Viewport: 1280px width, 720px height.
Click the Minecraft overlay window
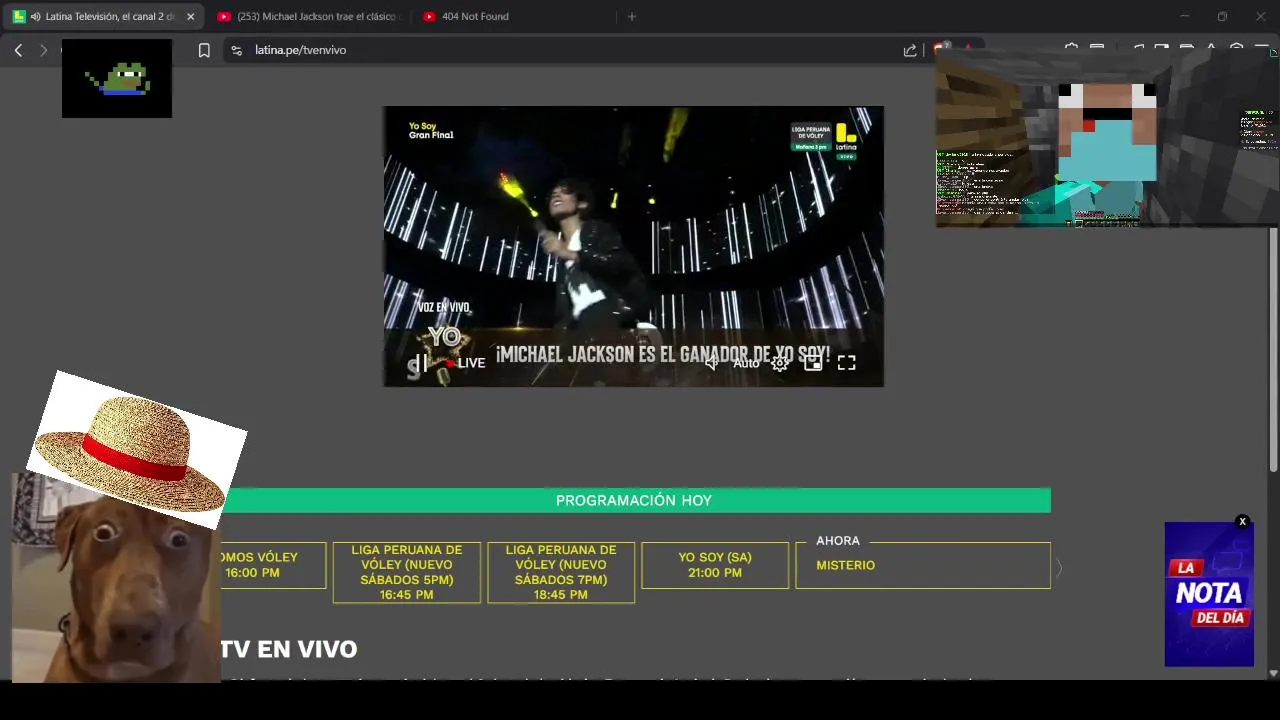[x=1107, y=137]
